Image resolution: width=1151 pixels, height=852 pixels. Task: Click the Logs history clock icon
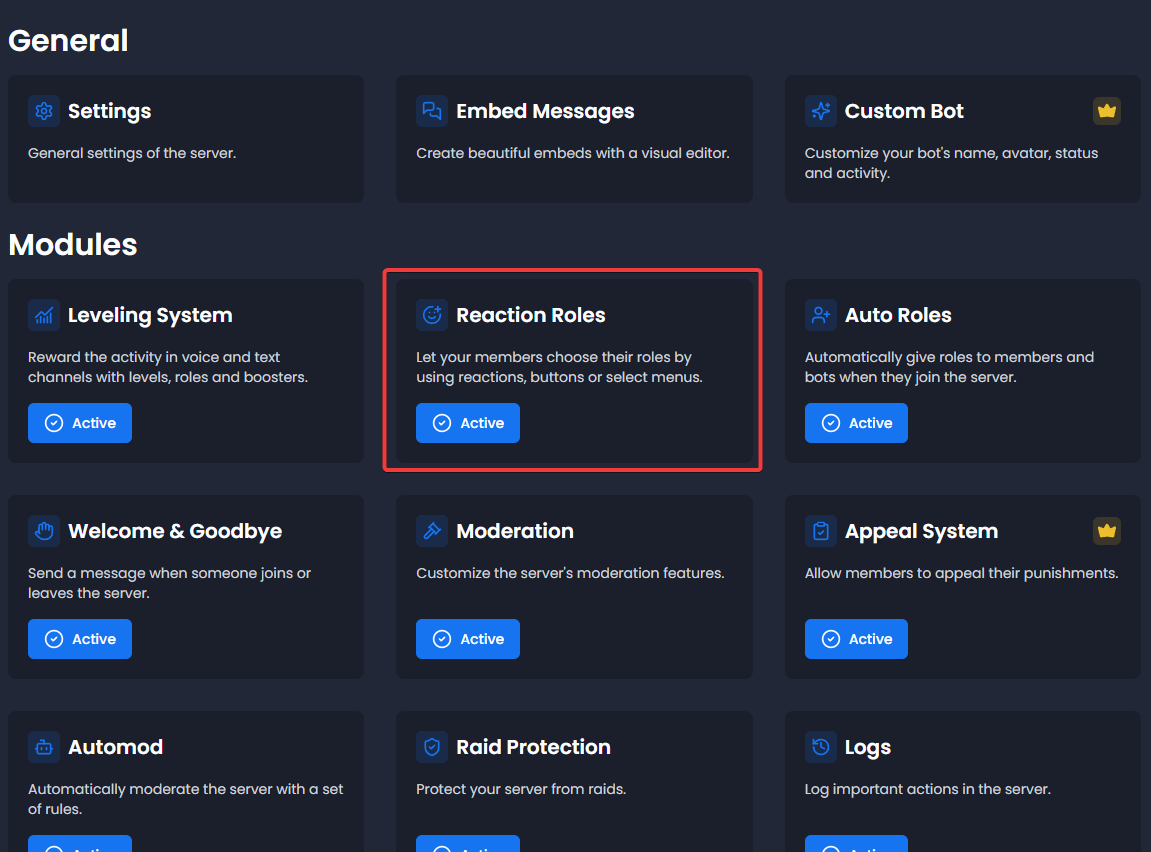click(x=821, y=747)
